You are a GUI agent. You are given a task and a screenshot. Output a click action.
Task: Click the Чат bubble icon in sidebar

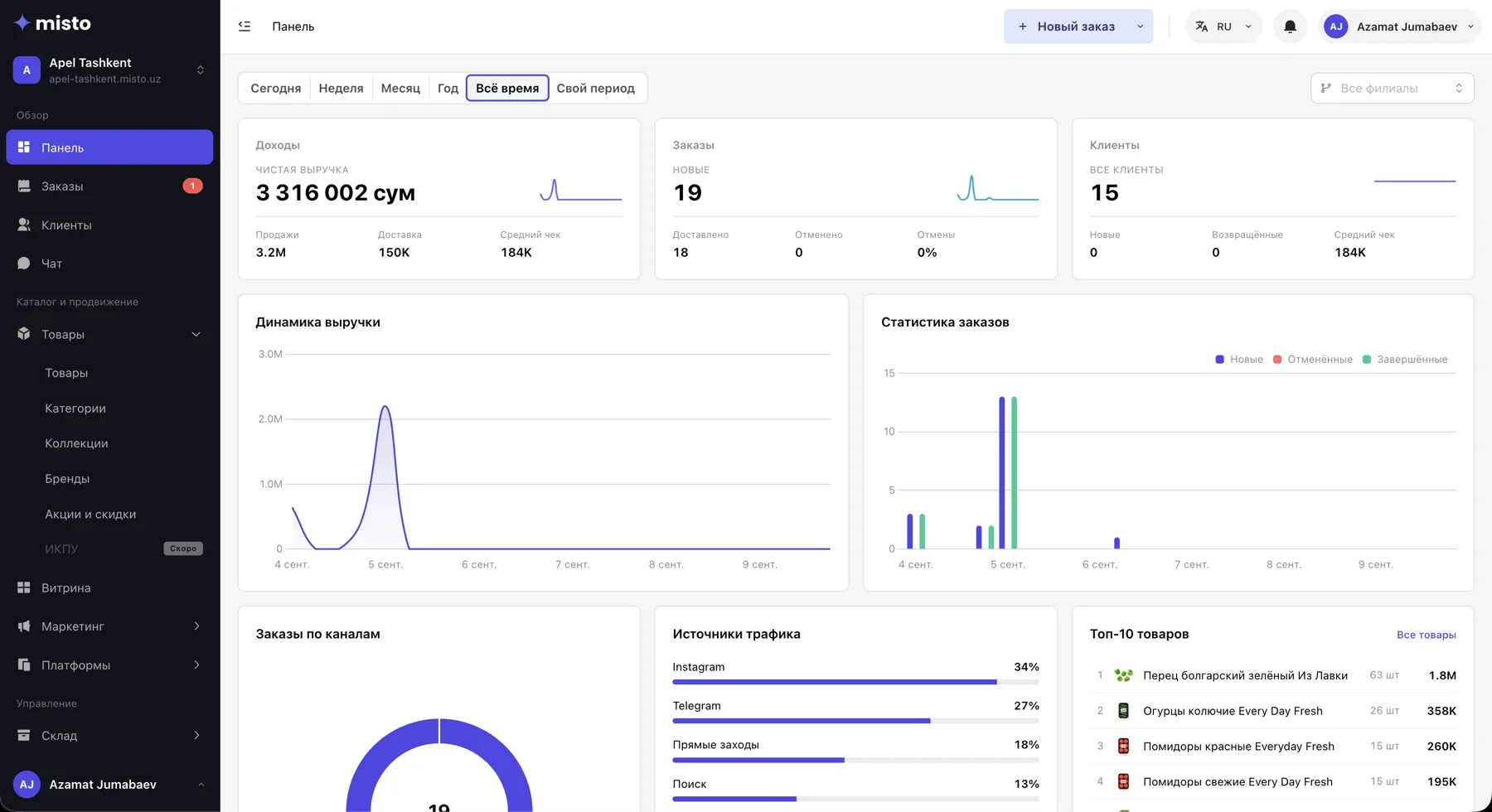[x=24, y=263]
